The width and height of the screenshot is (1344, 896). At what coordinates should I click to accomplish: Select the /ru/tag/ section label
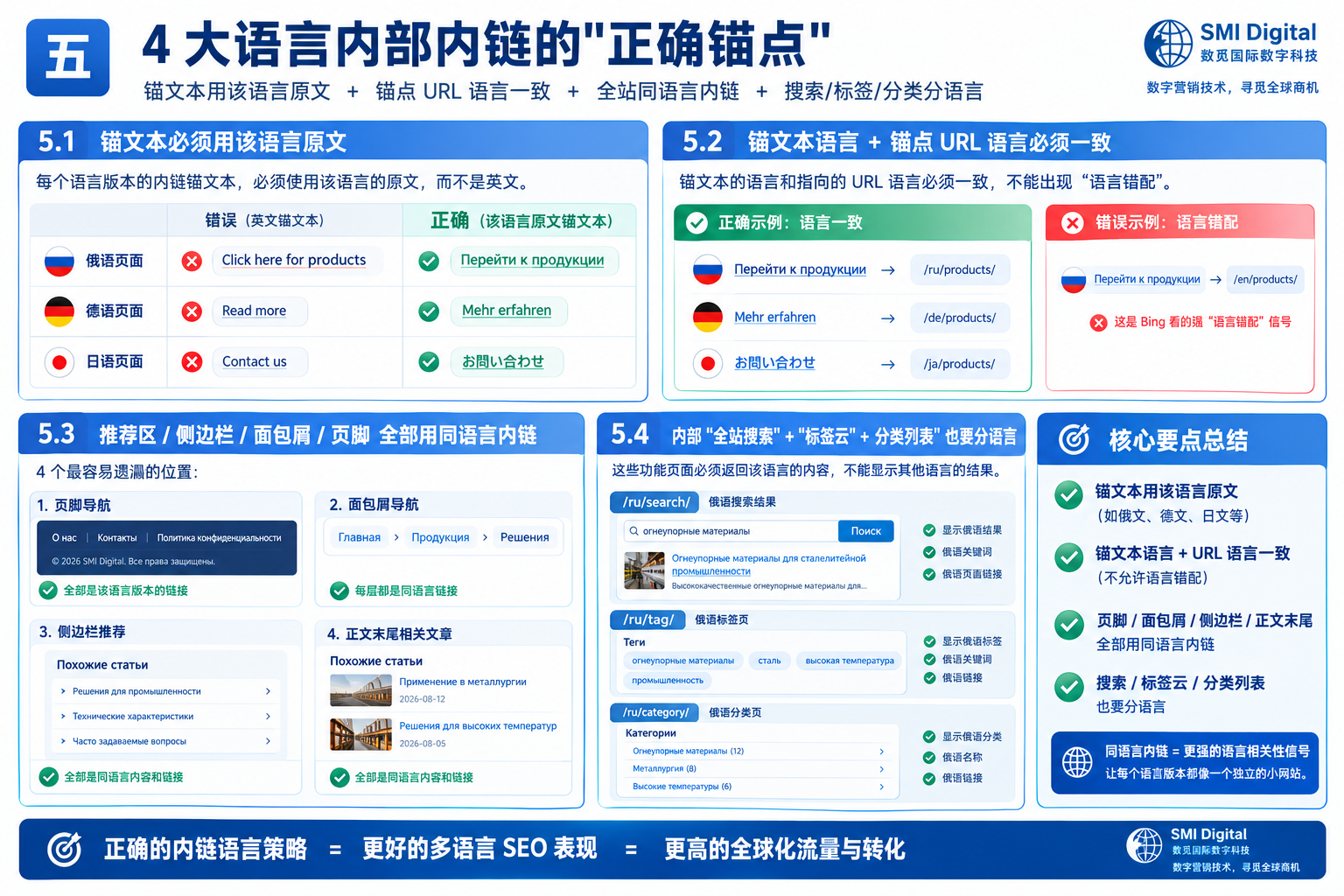(648, 619)
